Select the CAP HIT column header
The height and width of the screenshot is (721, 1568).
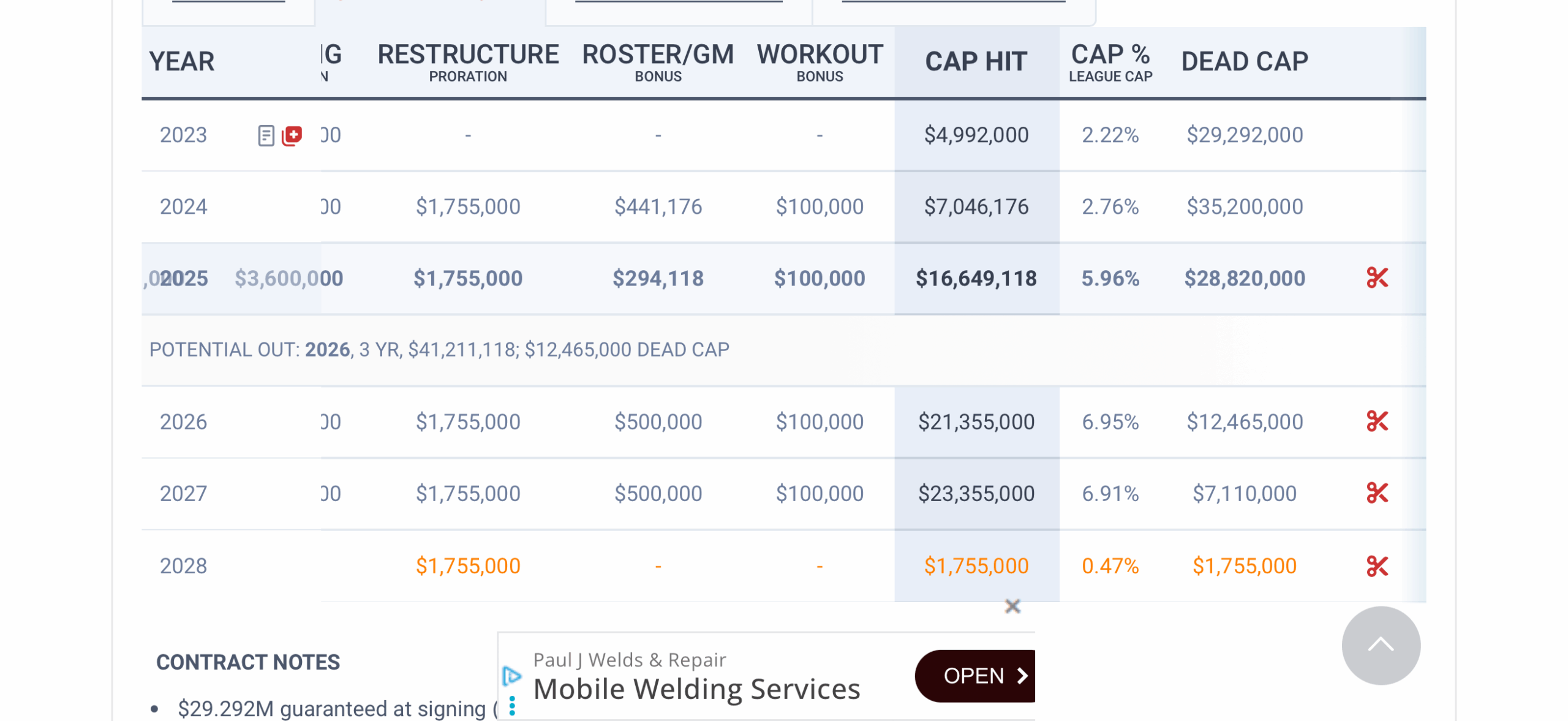tap(975, 62)
